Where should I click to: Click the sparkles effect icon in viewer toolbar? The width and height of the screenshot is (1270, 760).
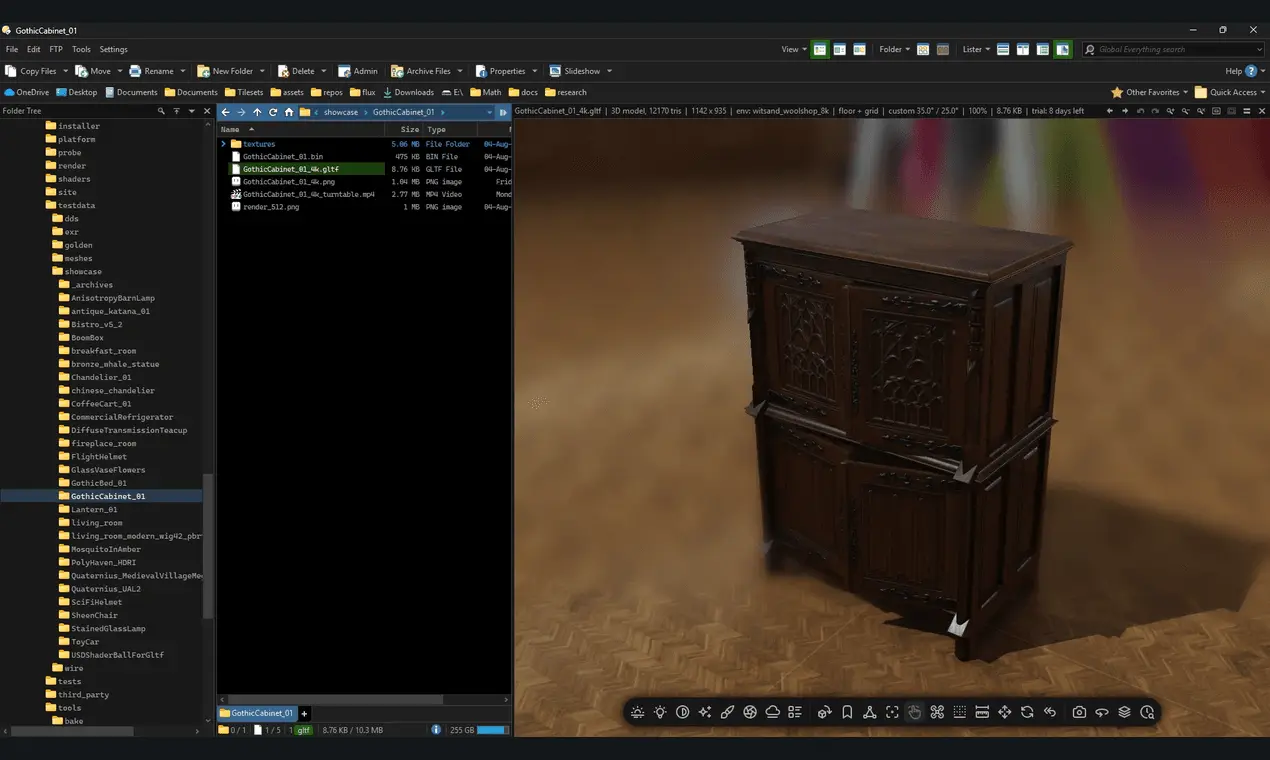705,712
